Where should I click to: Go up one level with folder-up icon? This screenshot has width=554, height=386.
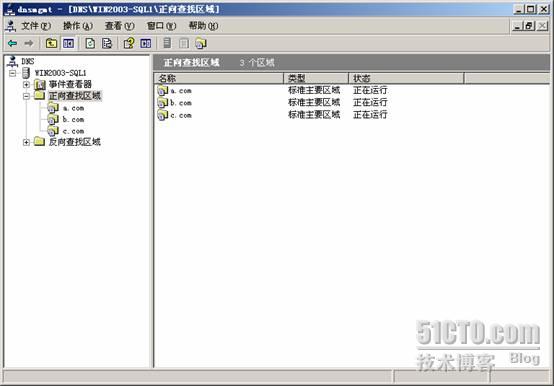click(51, 43)
